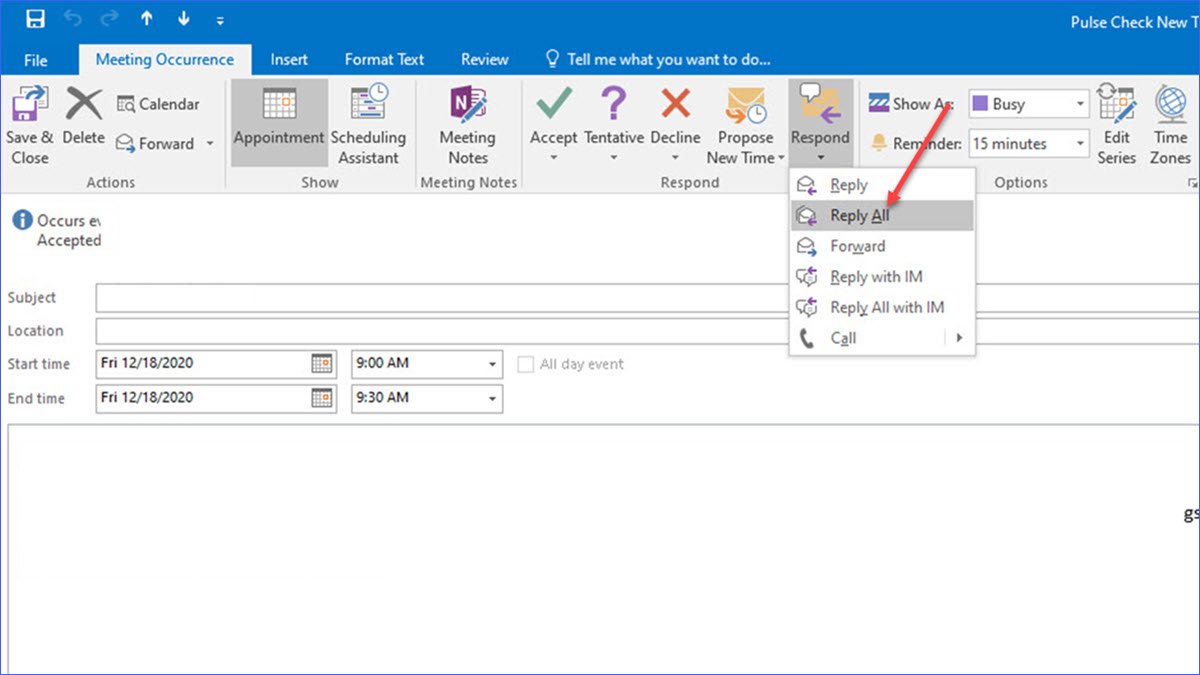Select Reply All from the Respond menu
The height and width of the screenshot is (675, 1200).
click(x=860, y=215)
